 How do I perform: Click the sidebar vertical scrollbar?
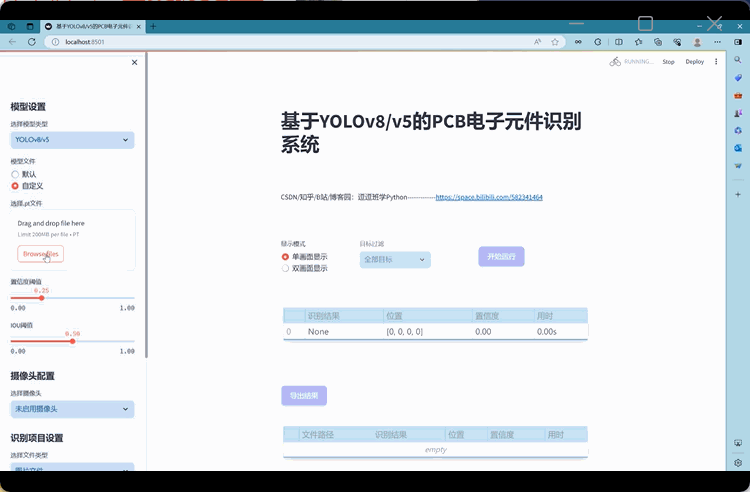(146, 206)
